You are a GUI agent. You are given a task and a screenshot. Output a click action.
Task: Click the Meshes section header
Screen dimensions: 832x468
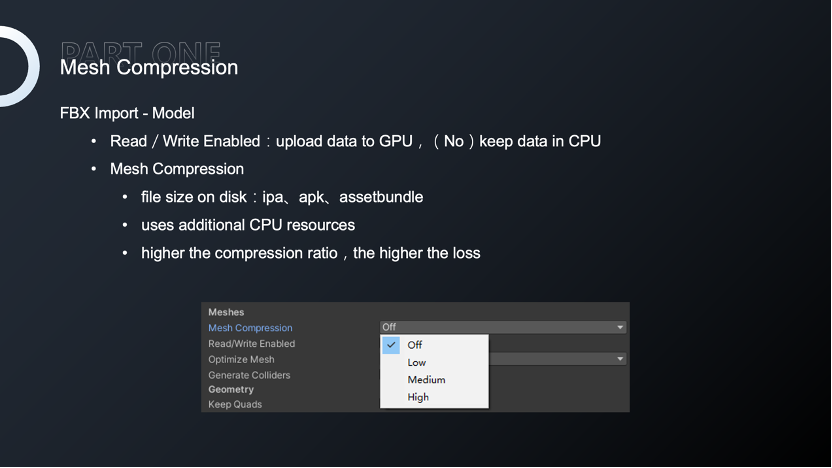[226, 313]
